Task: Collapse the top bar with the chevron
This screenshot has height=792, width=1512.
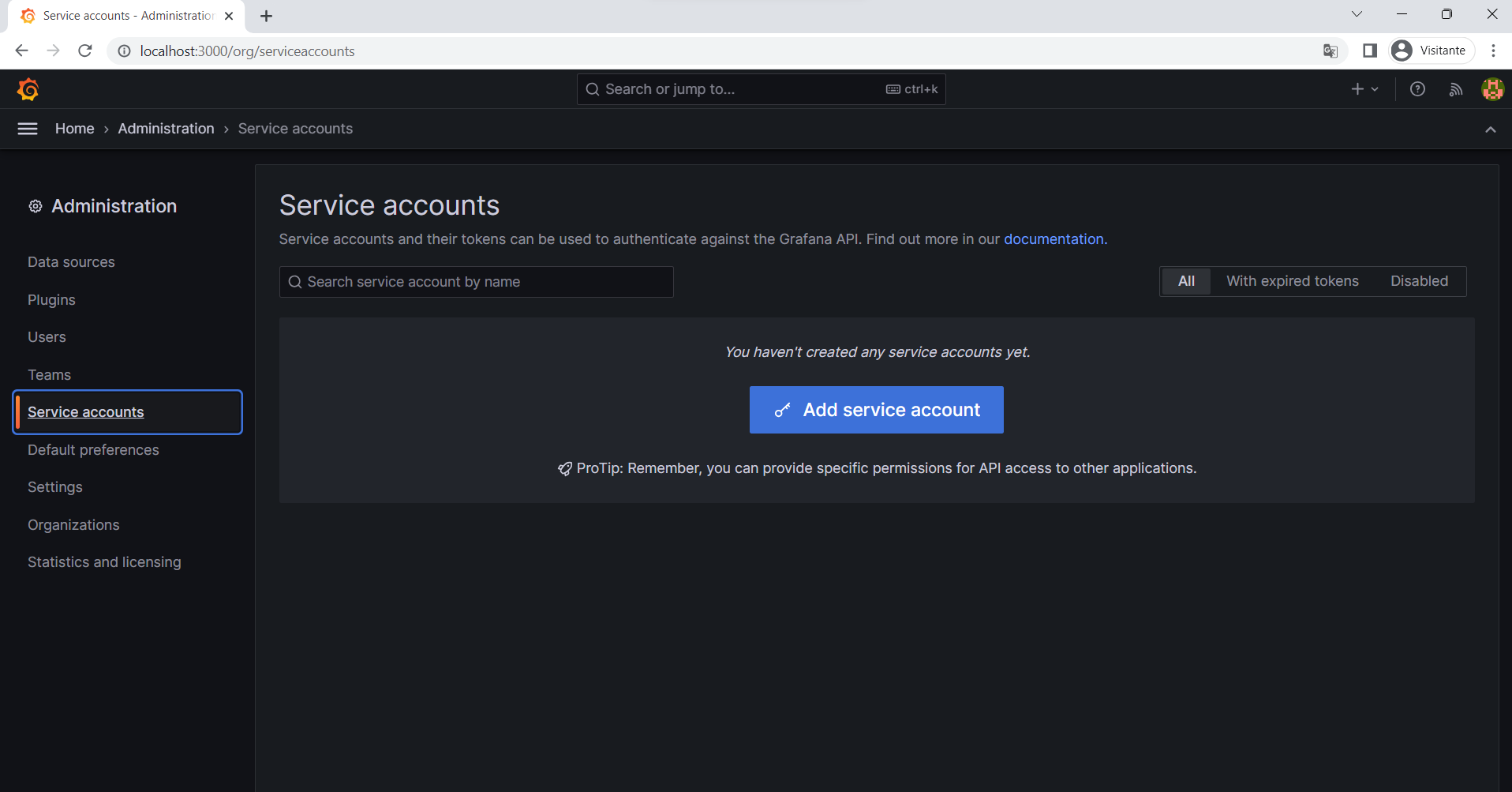Action: click(x=1491, y=129)
